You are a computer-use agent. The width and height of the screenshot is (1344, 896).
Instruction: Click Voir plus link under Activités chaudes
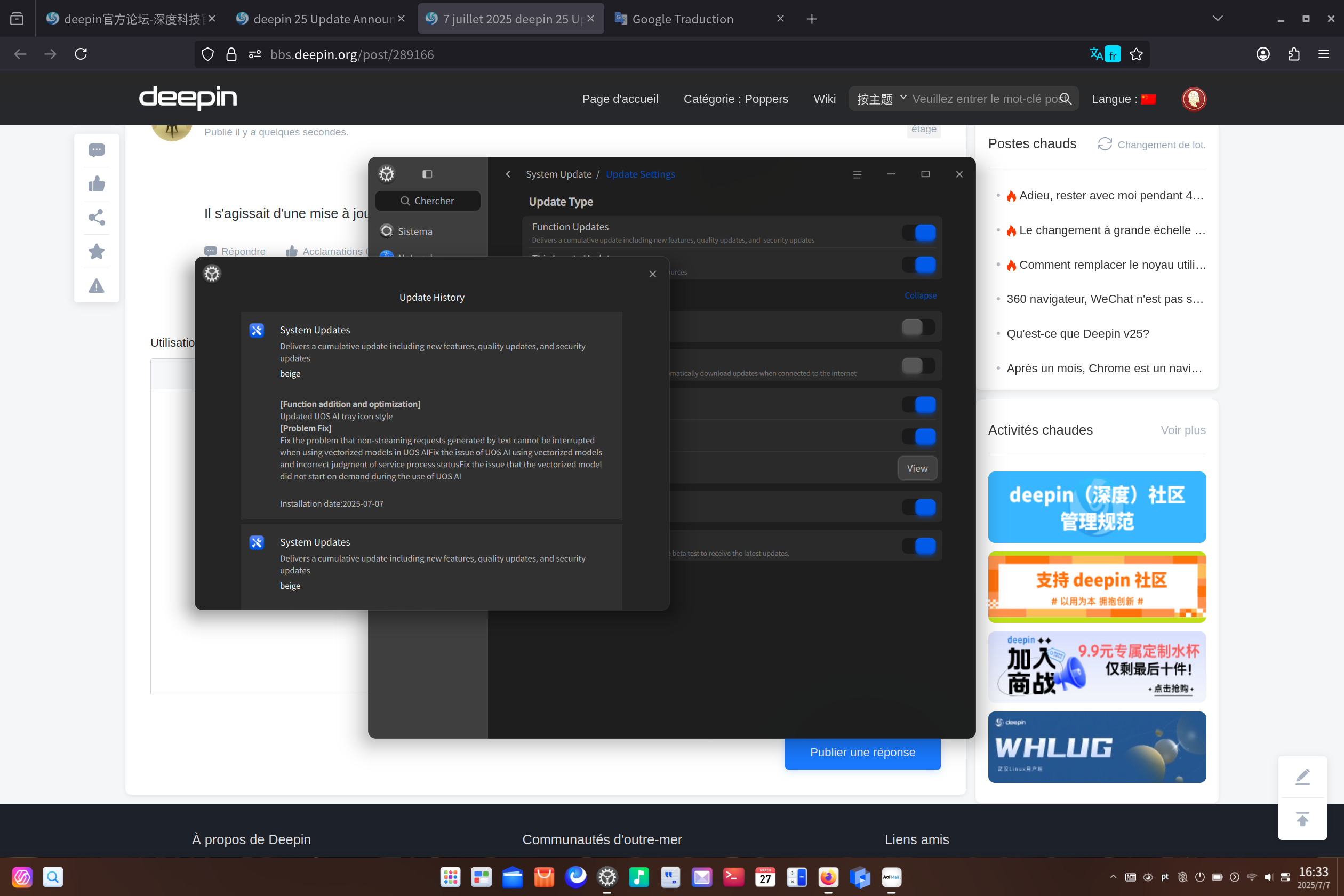[1183, 430]
